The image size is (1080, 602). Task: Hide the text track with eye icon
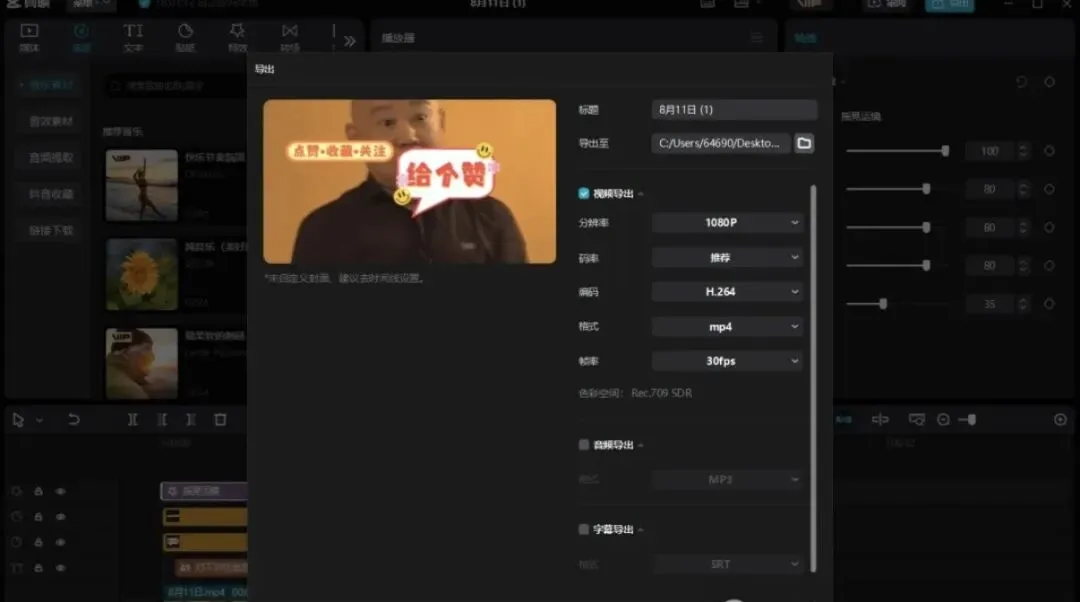pyautogui.click(x=61, y=568)
